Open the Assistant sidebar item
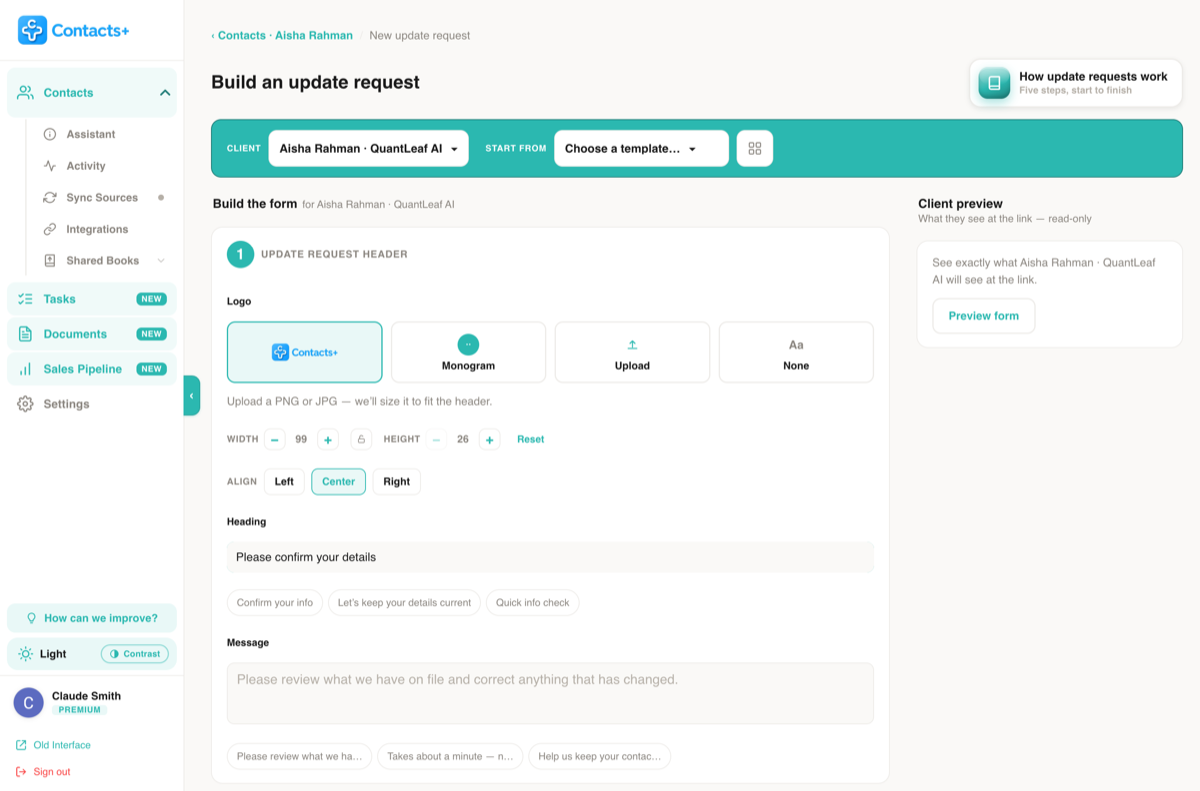Image resolution: width=1200 pixels, height=791 pixels. tap(91, 134)
